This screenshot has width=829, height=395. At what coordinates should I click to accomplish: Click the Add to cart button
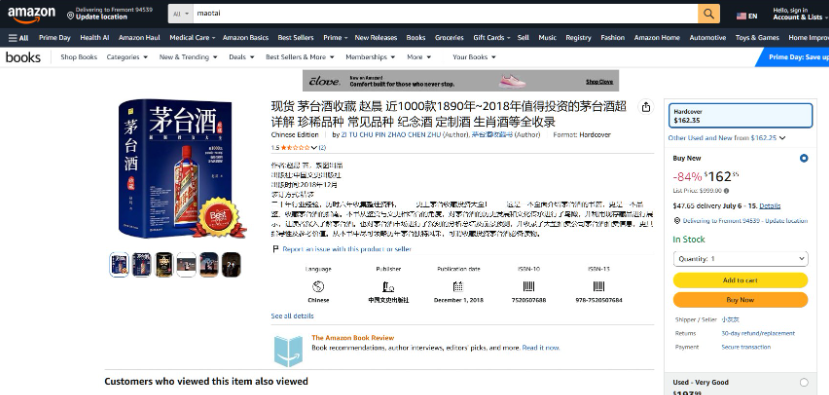tap(740, 280)
